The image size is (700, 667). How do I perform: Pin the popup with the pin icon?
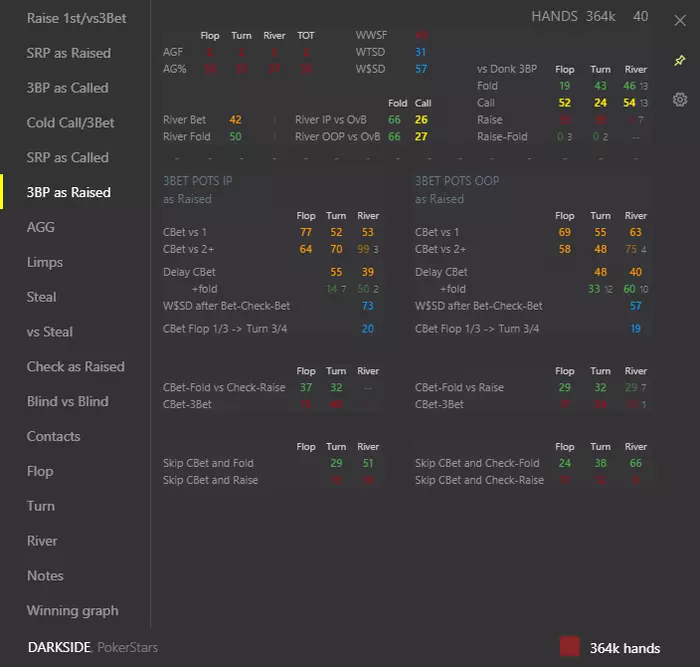[x=679, y=60]
